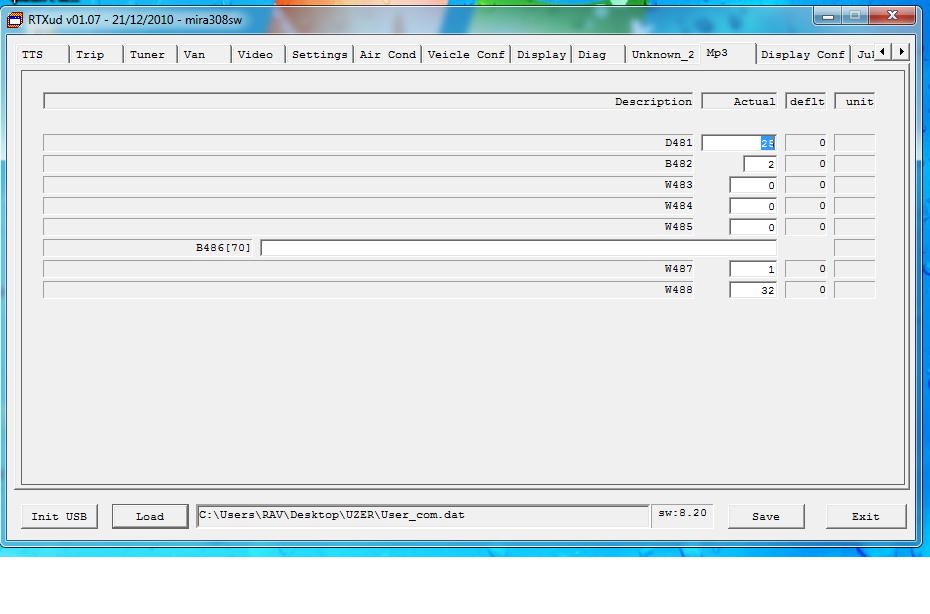Focus the W488 actual value field
Screen dimensions: 930x614
coord(752,290)
